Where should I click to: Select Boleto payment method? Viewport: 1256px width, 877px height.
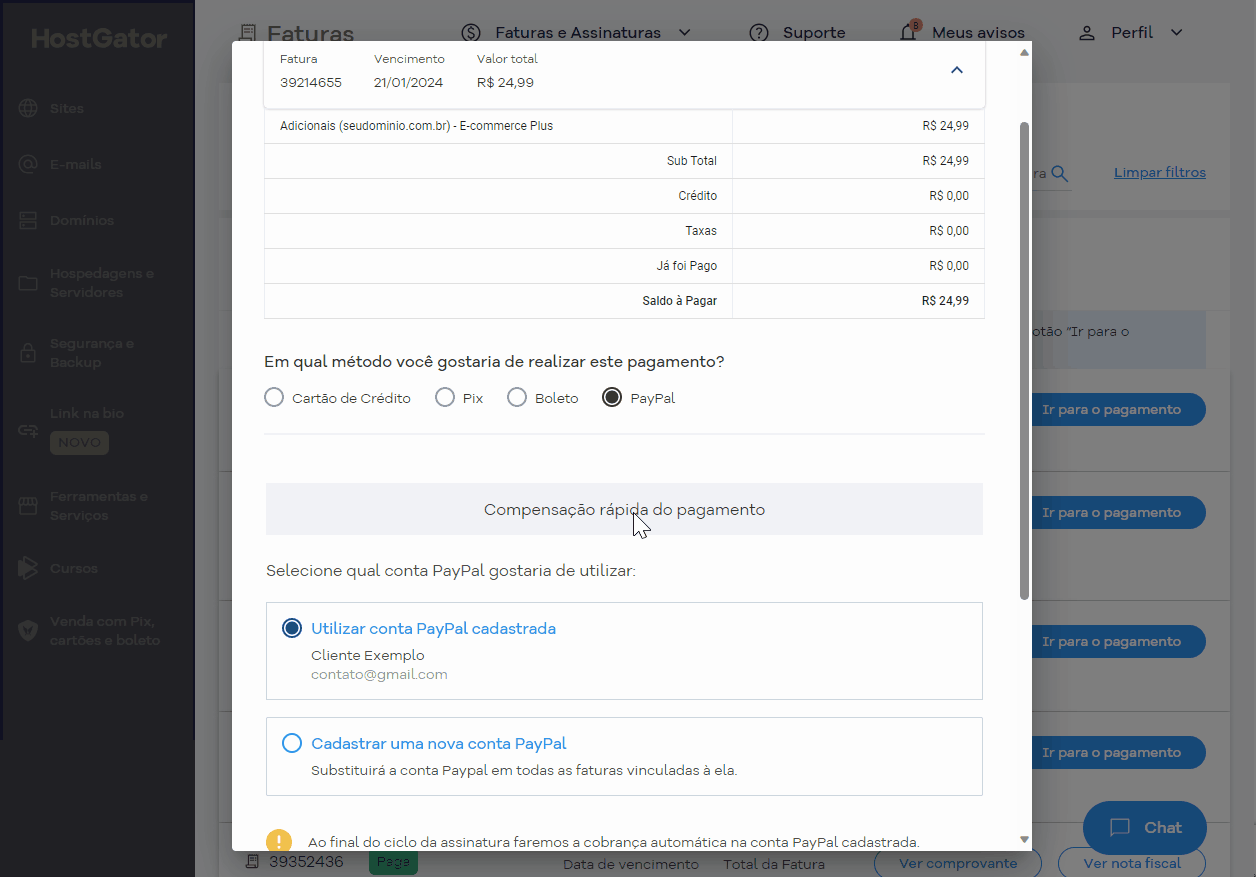pos(517,398)
